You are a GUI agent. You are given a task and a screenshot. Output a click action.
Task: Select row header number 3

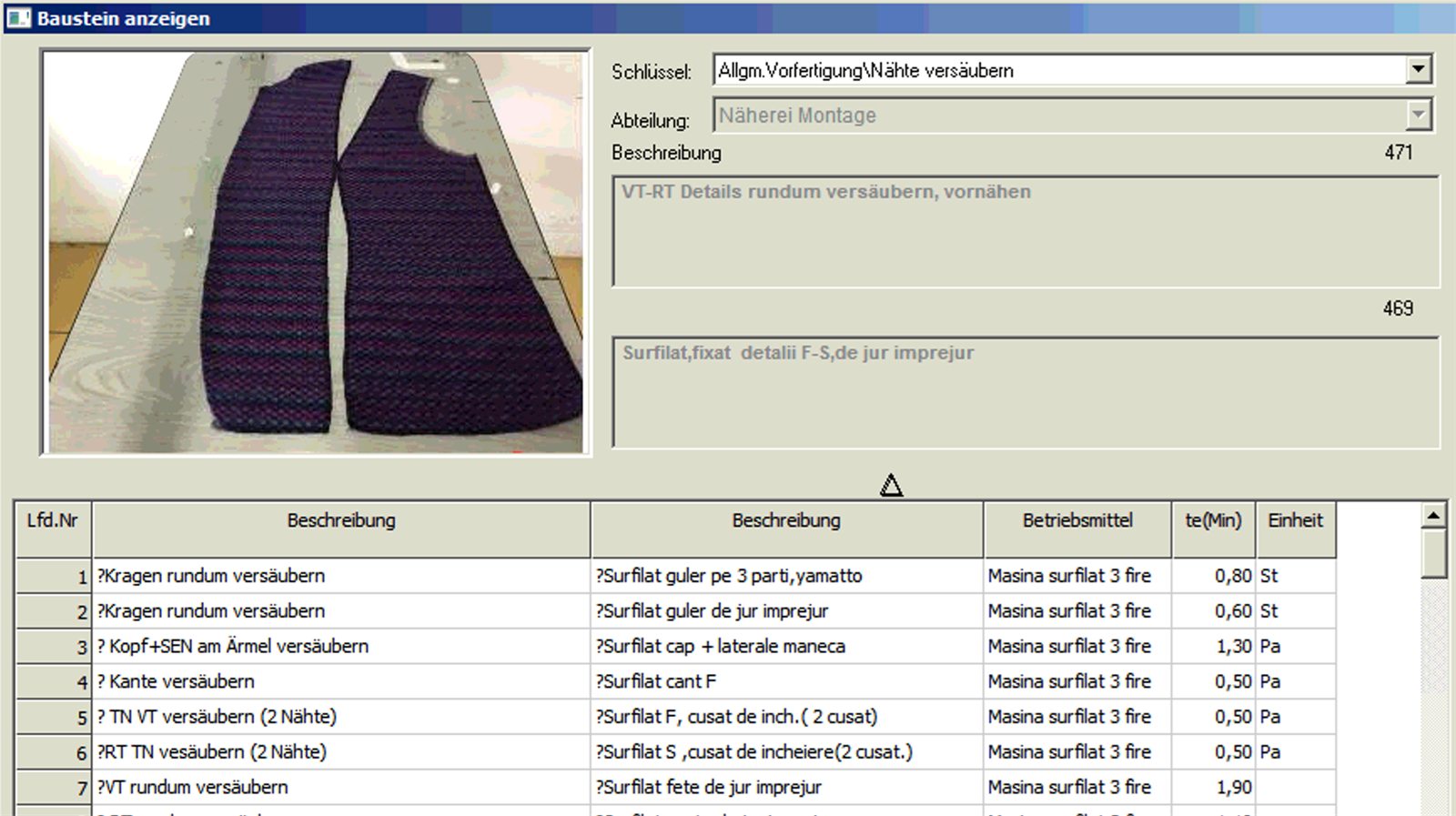(53, 647)
